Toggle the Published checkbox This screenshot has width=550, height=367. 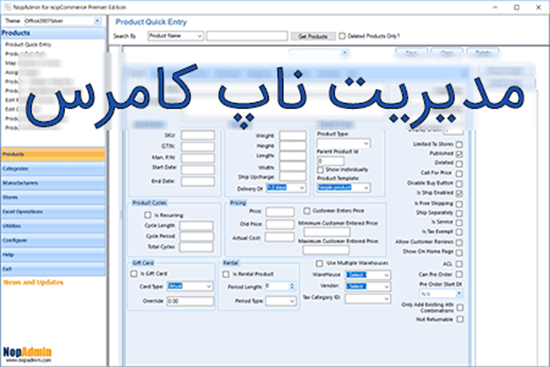459,154
